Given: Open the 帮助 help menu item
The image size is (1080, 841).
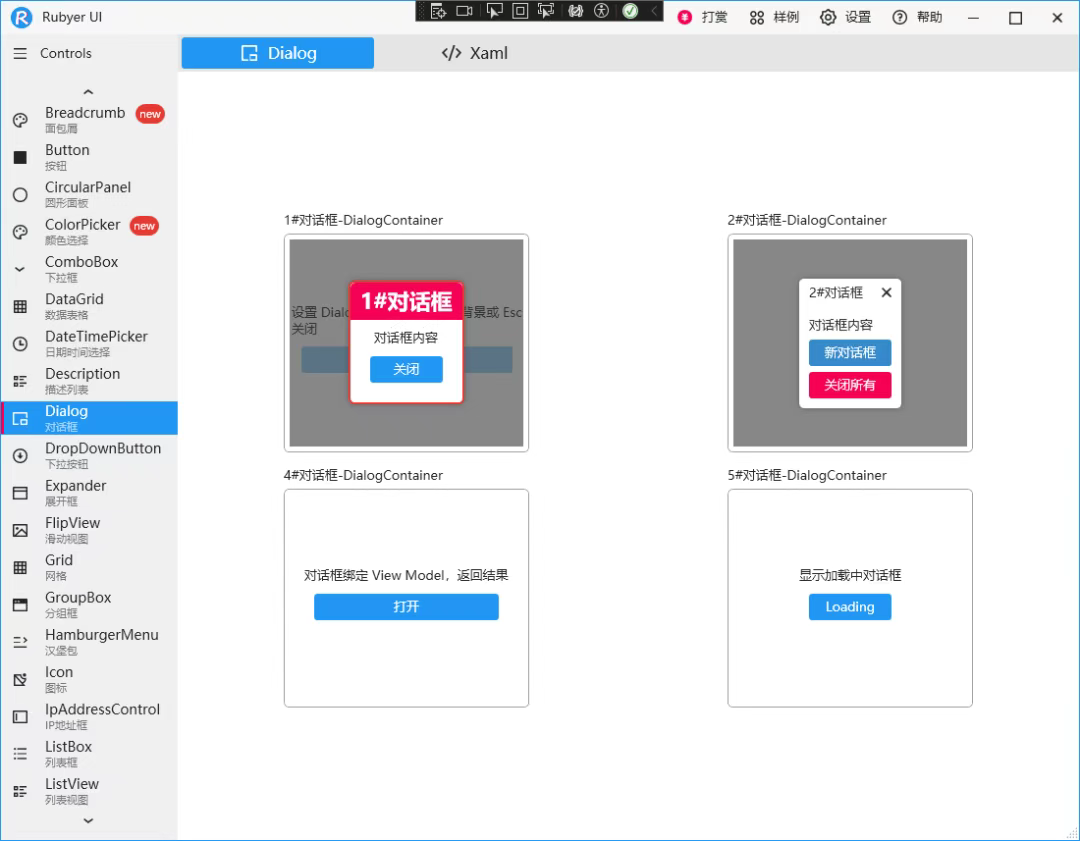Looking at the screenshot, I should [x=917, y=17].
